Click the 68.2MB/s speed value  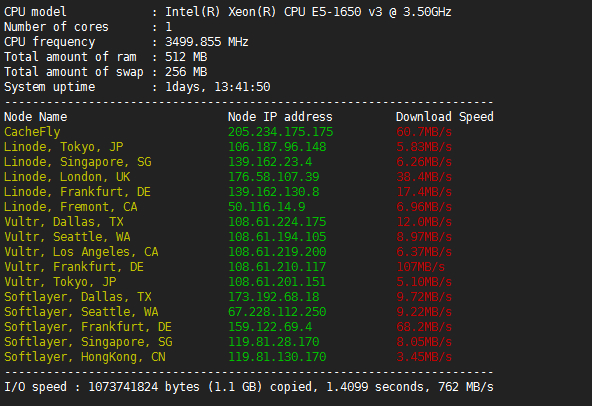click(x=424, y=327)
